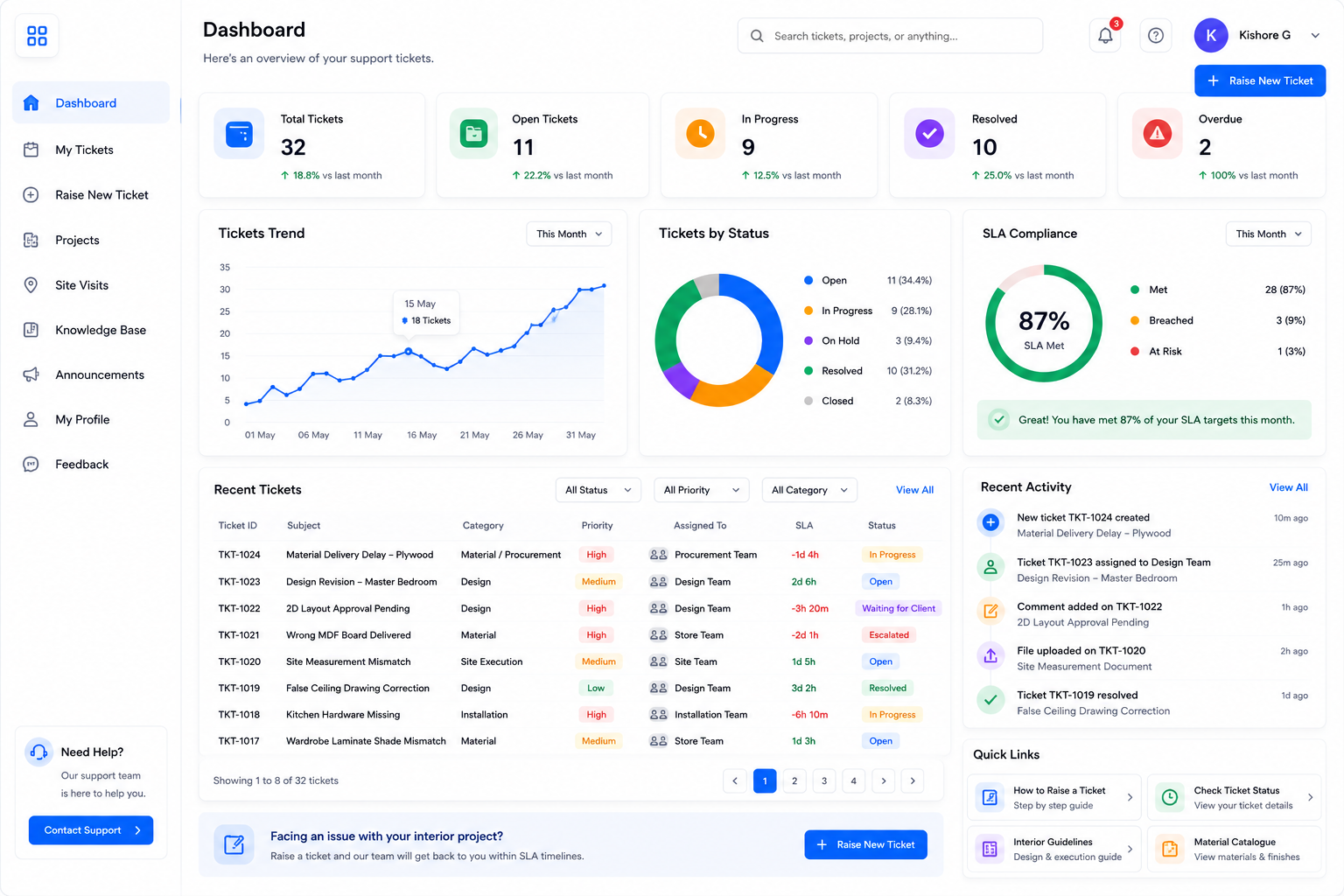Click the In Progress legend color dot
The image size is (1344, 896).
808,311
